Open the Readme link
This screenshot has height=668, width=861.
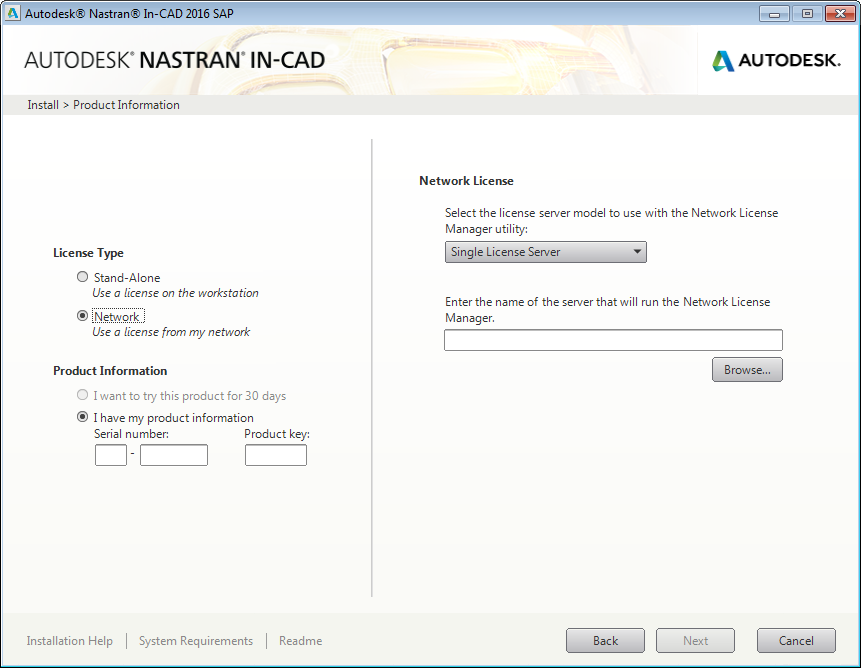point(300,641)
